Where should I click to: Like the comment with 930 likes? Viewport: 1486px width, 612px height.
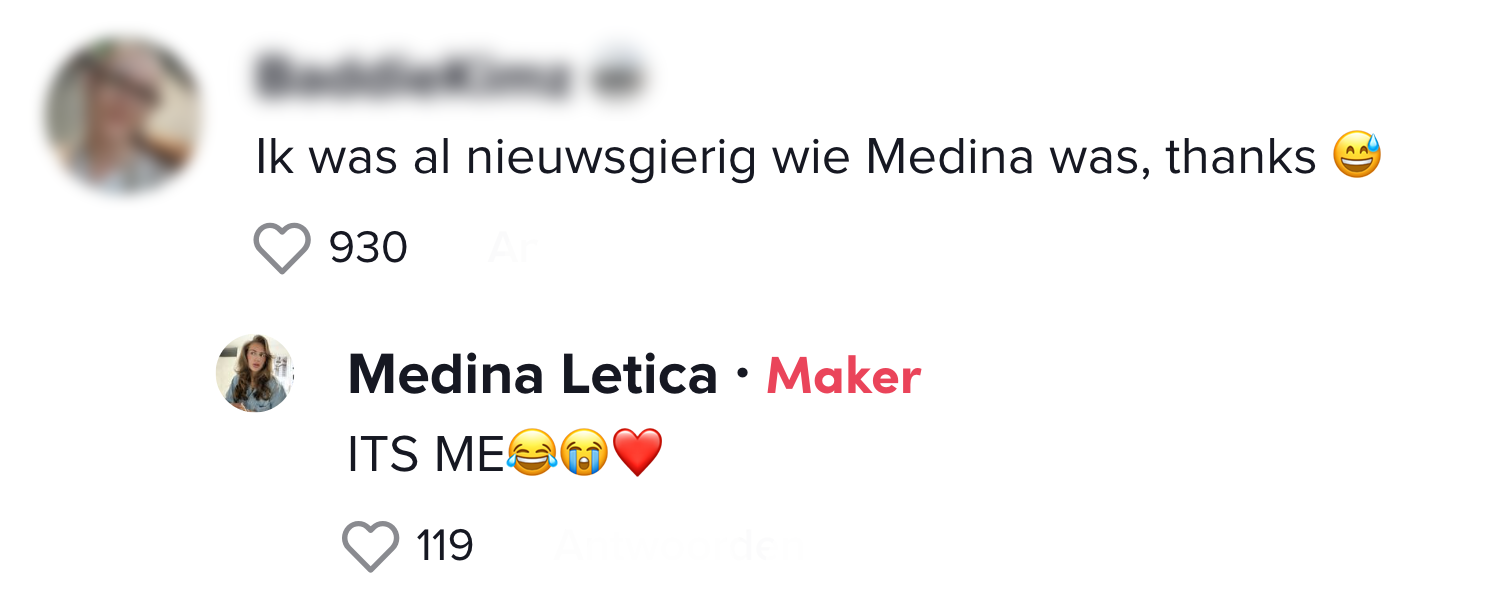coord(283,248)
